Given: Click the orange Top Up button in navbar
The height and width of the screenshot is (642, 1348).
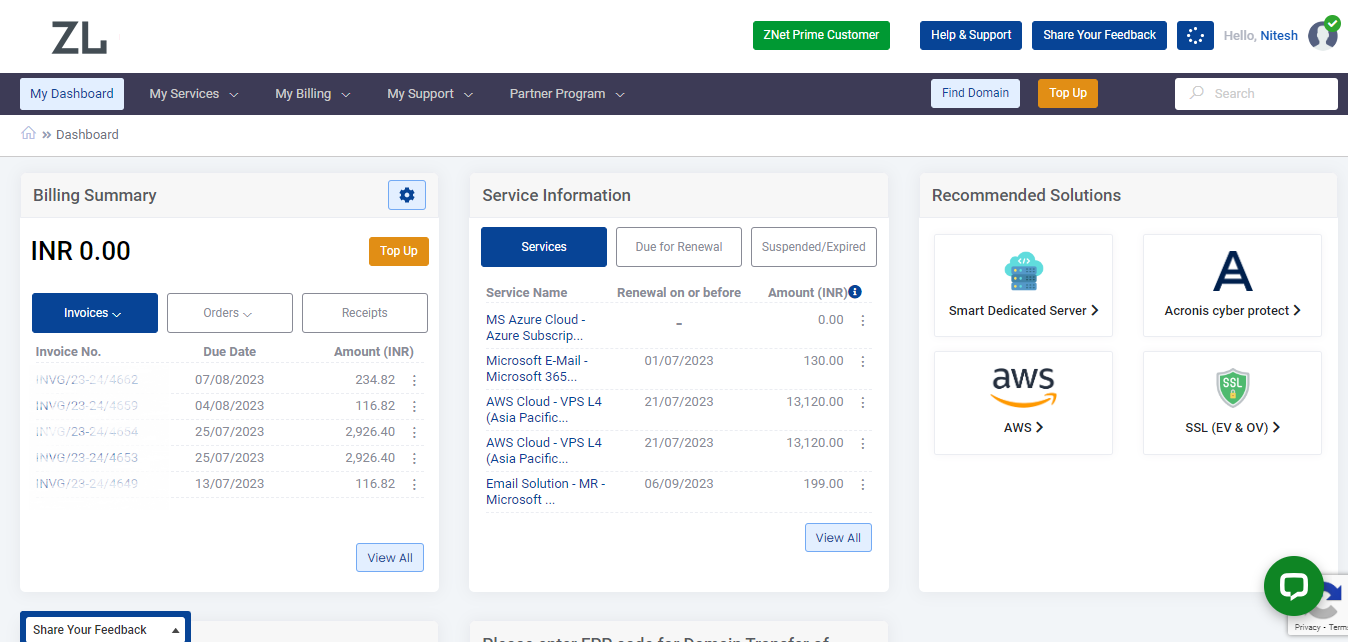Looking at the screenshot, I should point(1067,93).
